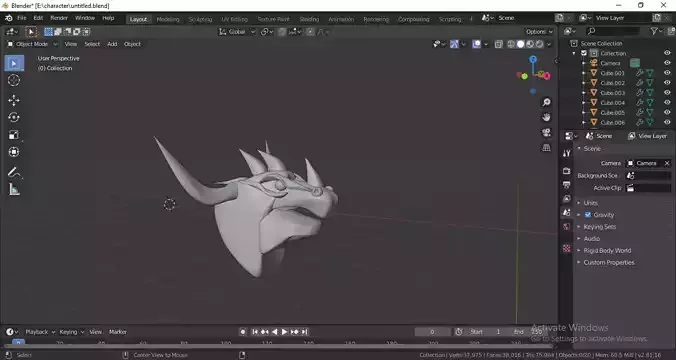The image size is (676, 360).
Task: Select the Select Box tool
Action: click(x=14, y=63)
